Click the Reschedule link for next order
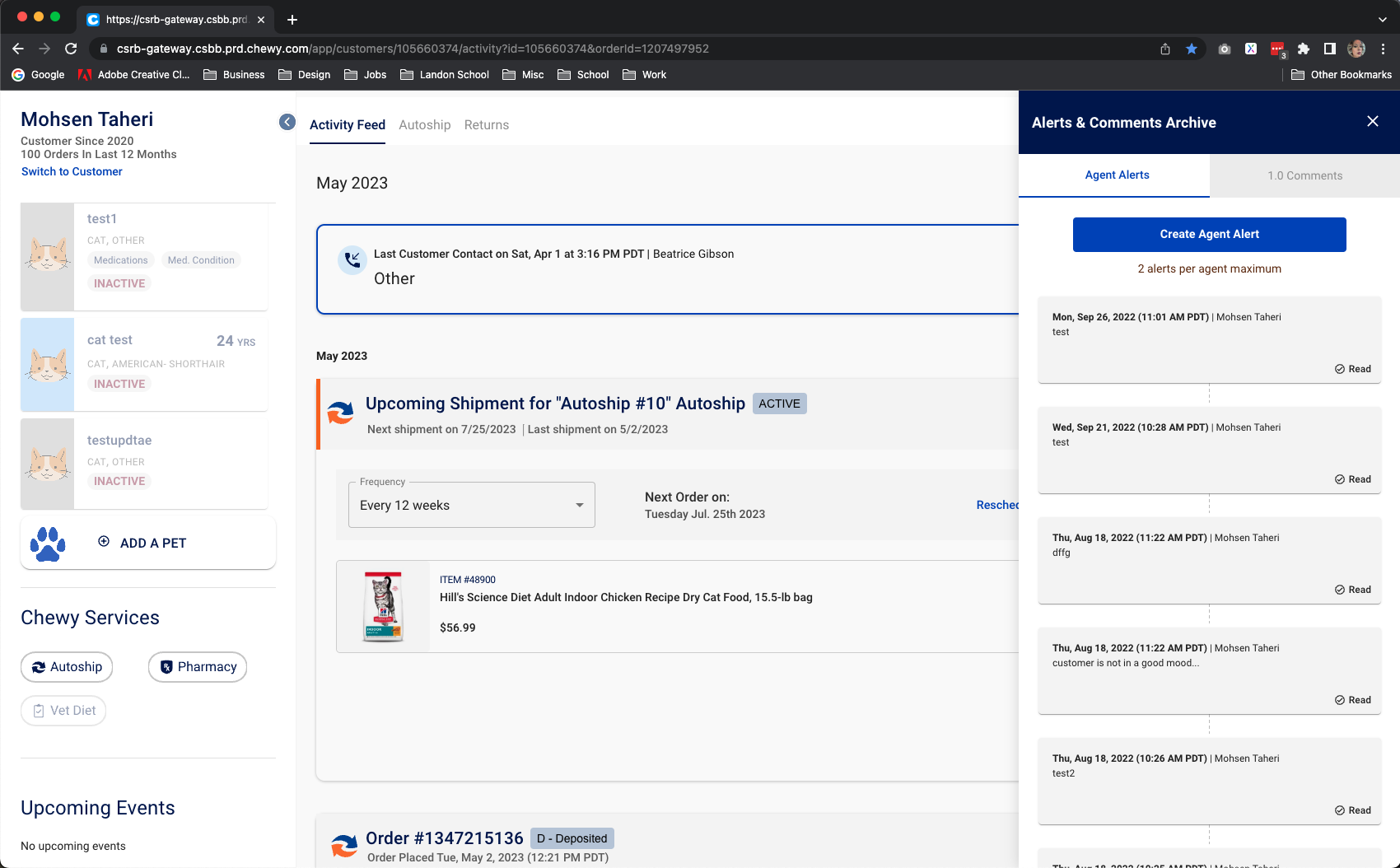Viewport: 1400px width, 868px height. click(997, 505)
